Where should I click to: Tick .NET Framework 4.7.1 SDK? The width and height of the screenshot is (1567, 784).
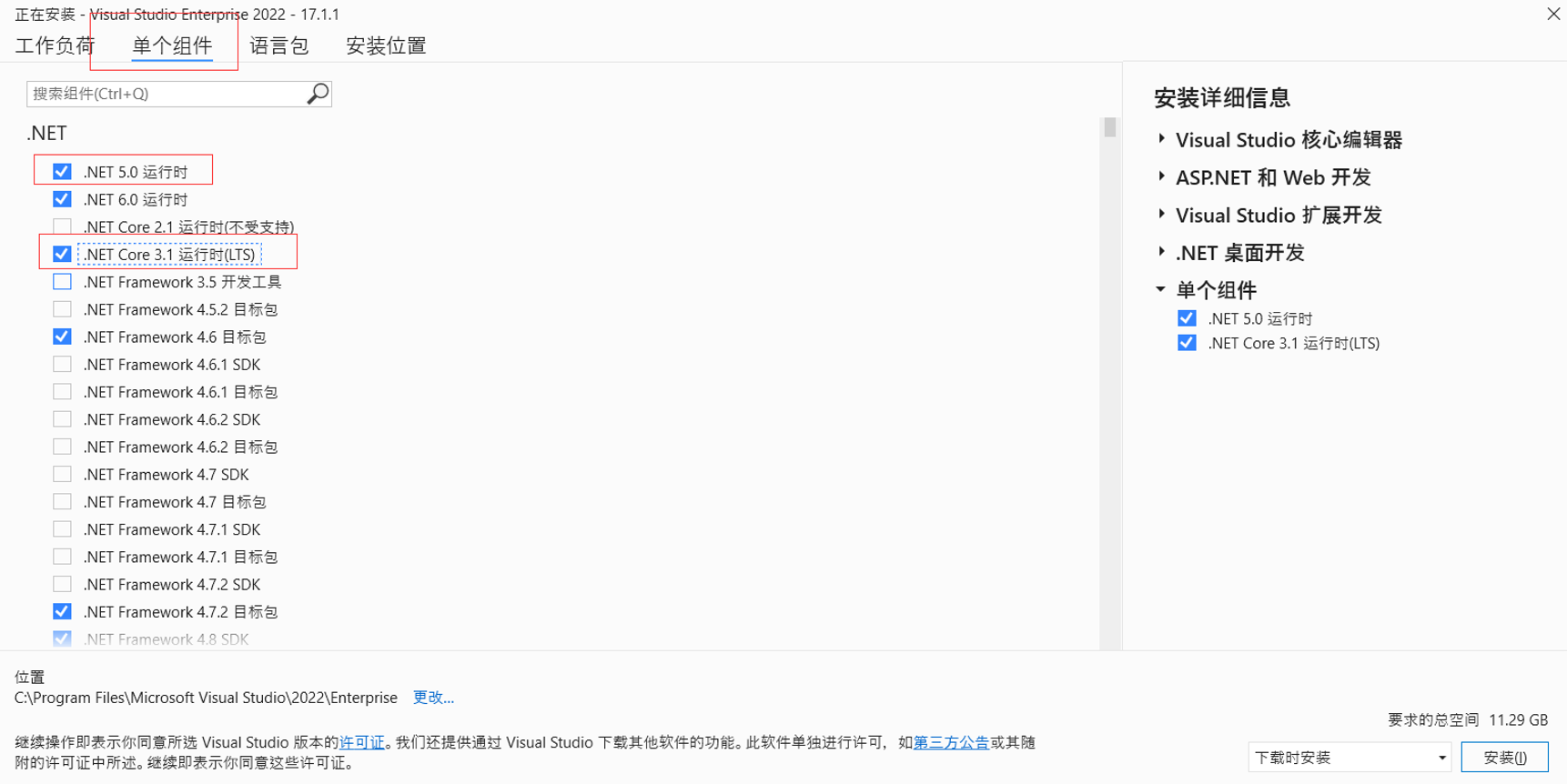(x=62, y=529)
